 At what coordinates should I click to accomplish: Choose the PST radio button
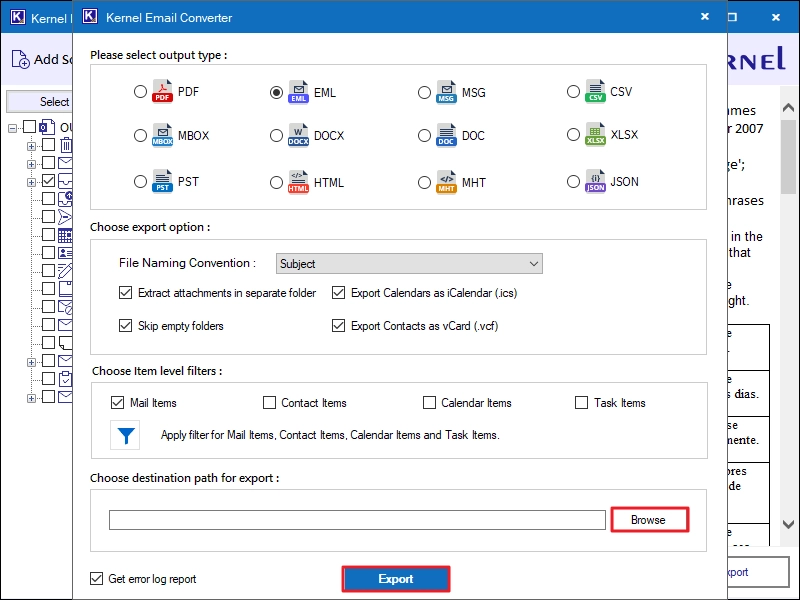pyautogui.click(x=140, y=182)
